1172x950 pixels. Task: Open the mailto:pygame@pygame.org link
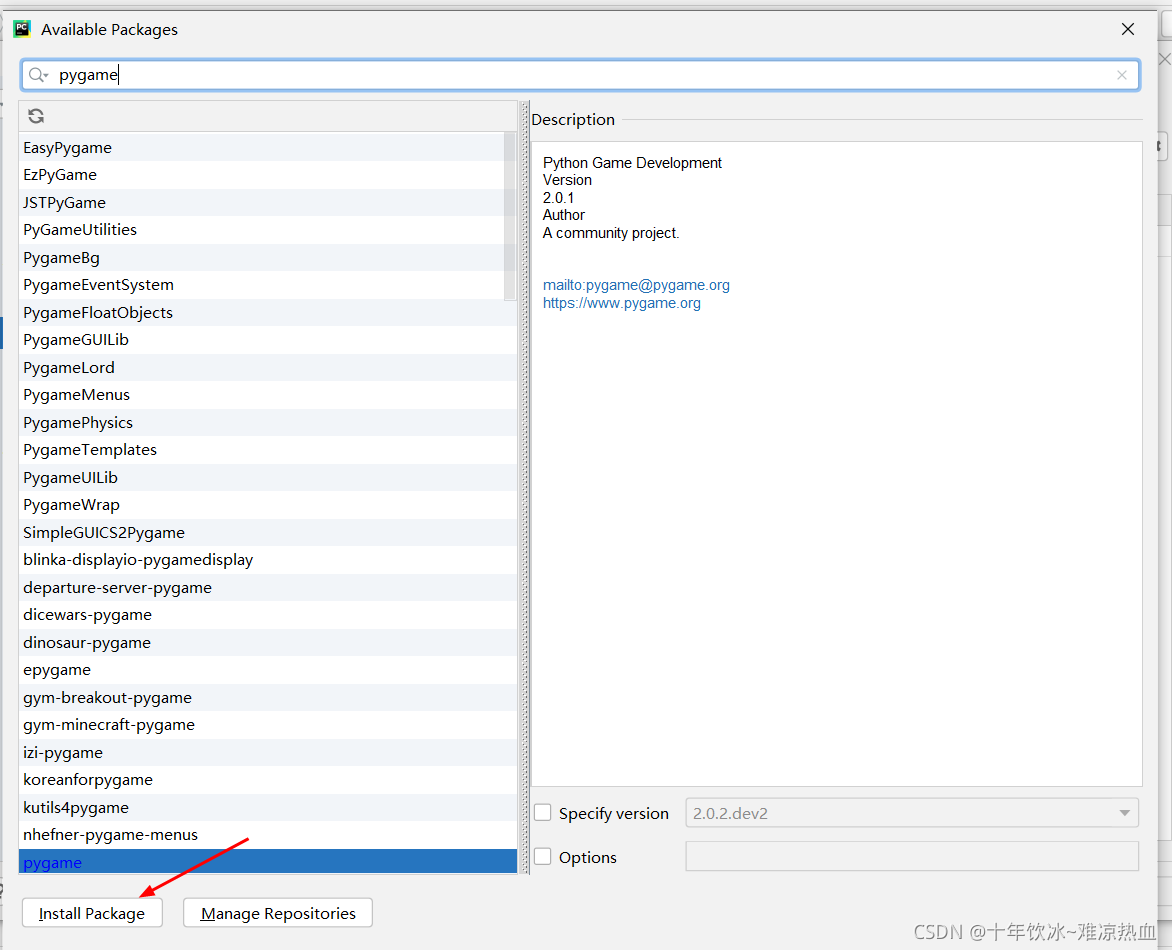(636, 285)
